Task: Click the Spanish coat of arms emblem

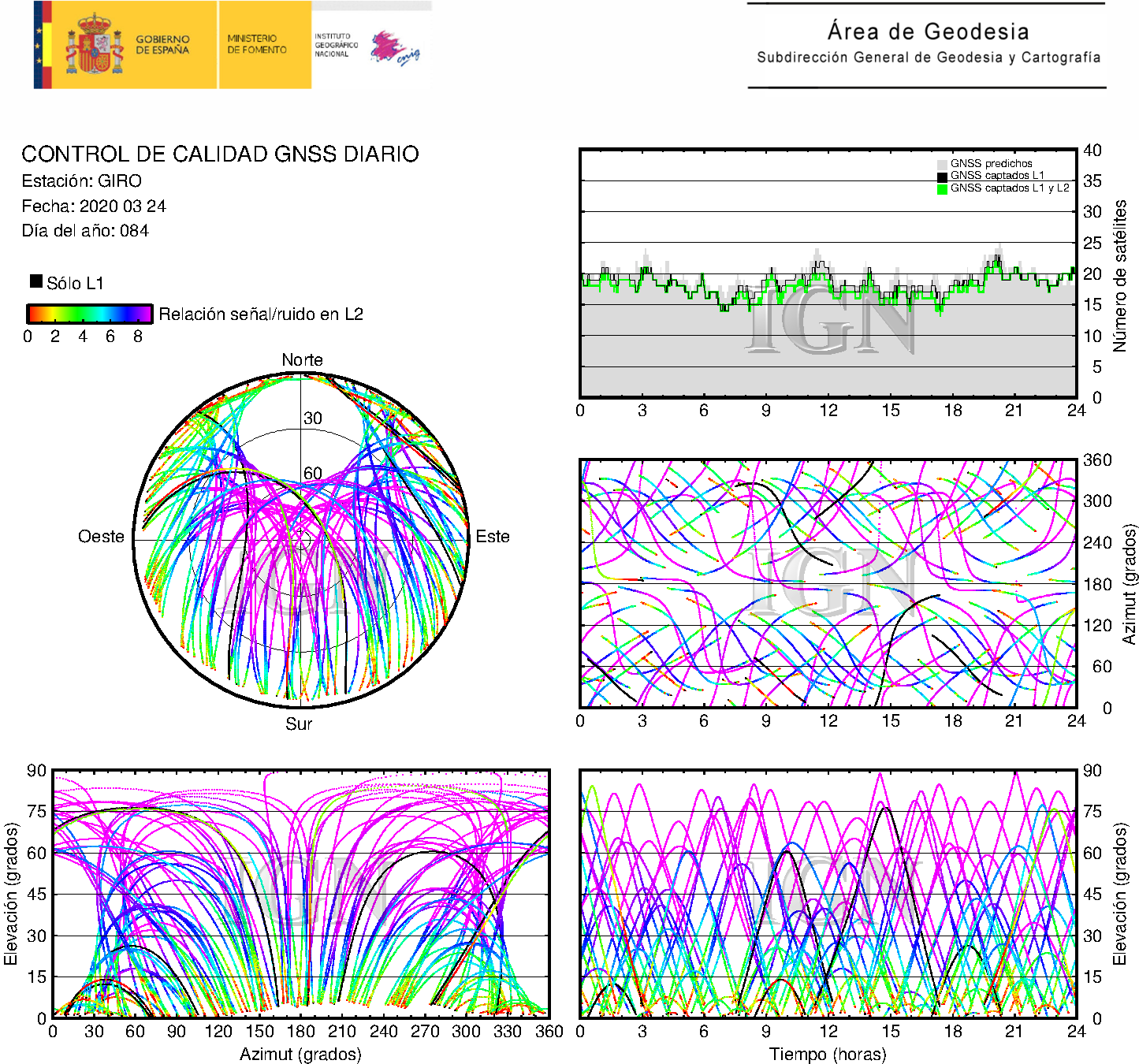Action: point(95,45)
